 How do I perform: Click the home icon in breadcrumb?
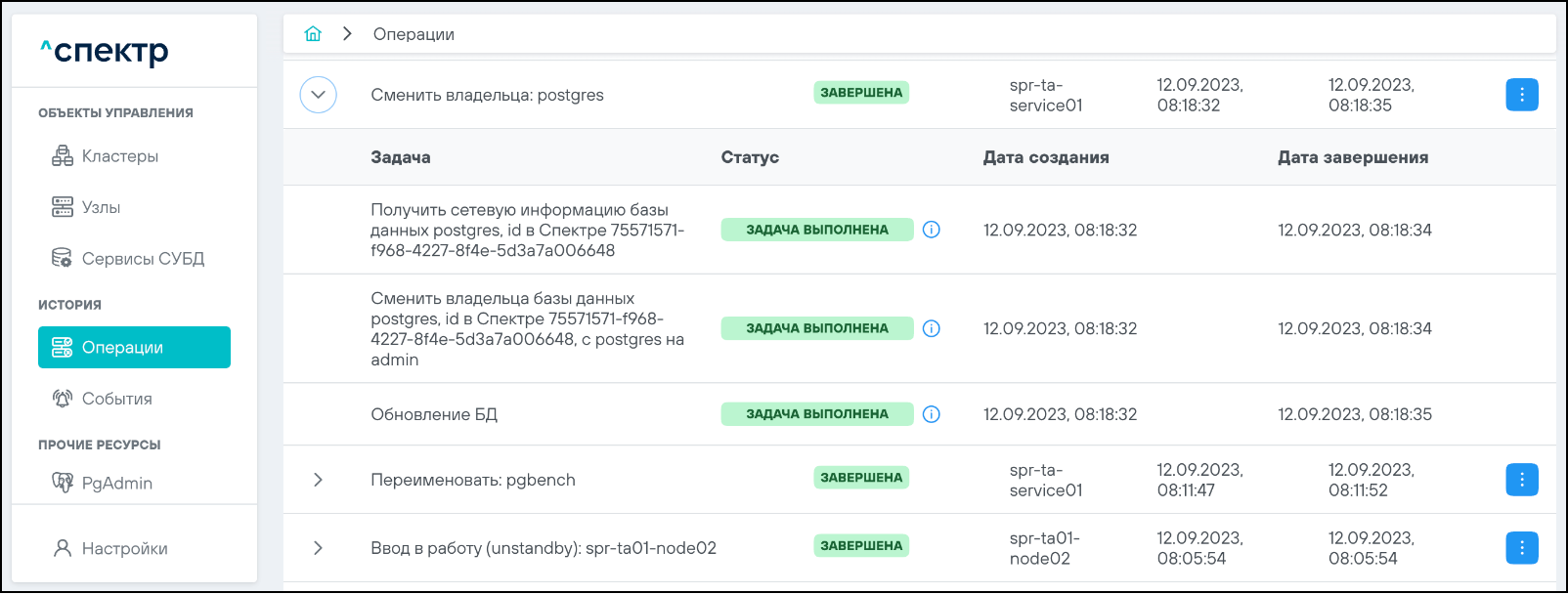313,34
